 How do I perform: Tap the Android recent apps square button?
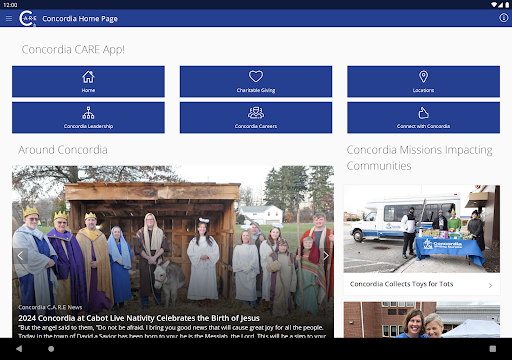pyautogui.click(x=493, y=349)
